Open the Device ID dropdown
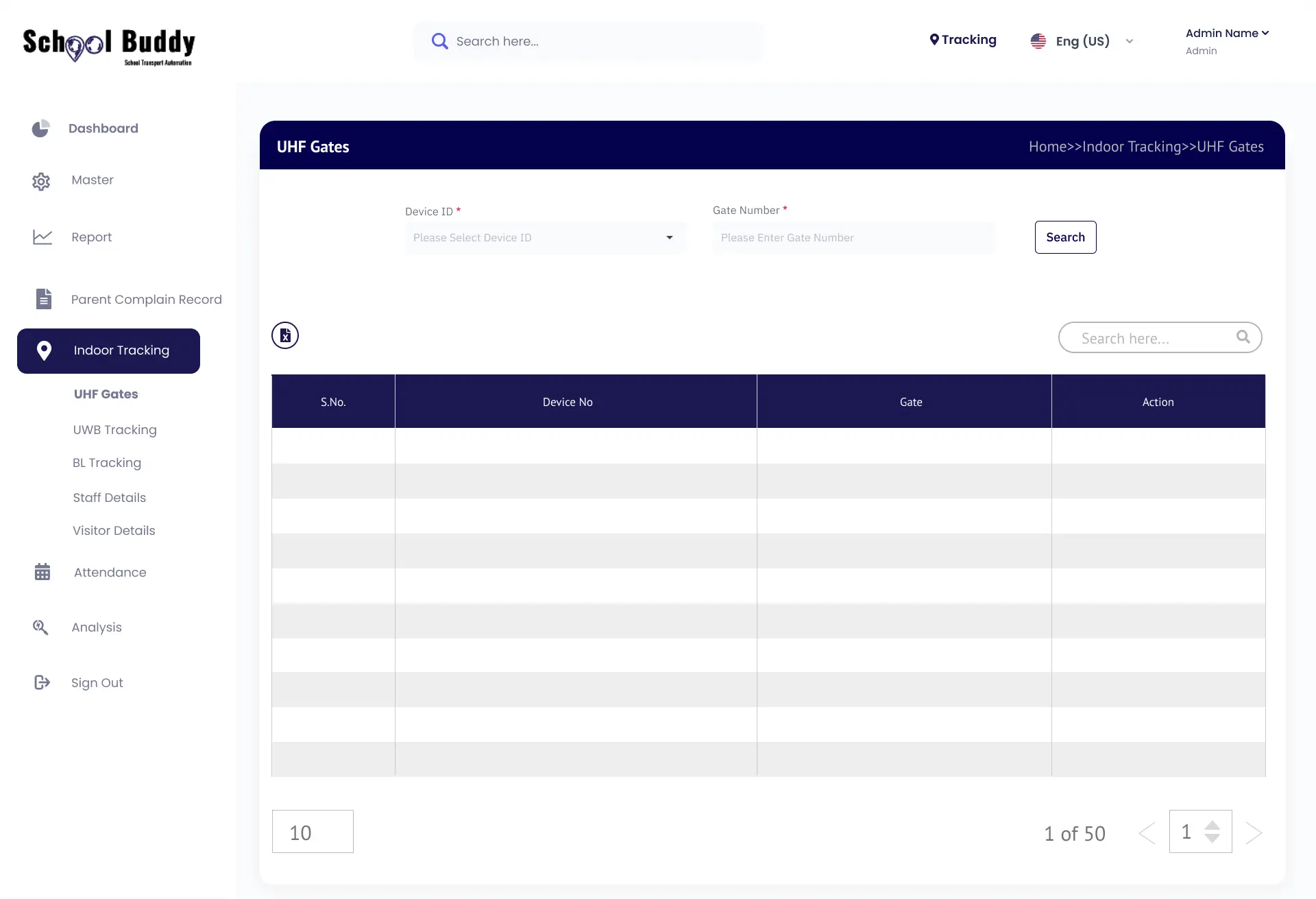 545,238
